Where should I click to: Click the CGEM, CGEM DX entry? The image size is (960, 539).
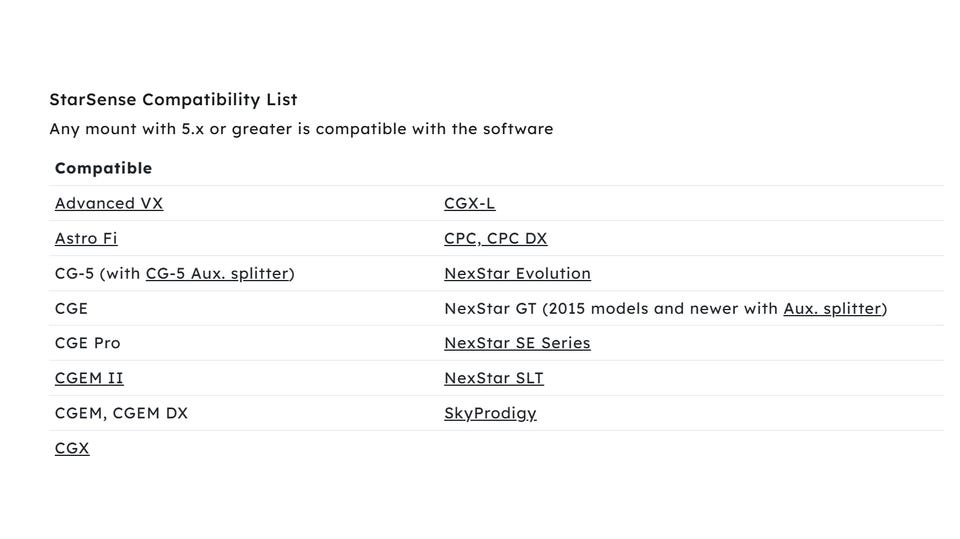(x=121, y=413)
